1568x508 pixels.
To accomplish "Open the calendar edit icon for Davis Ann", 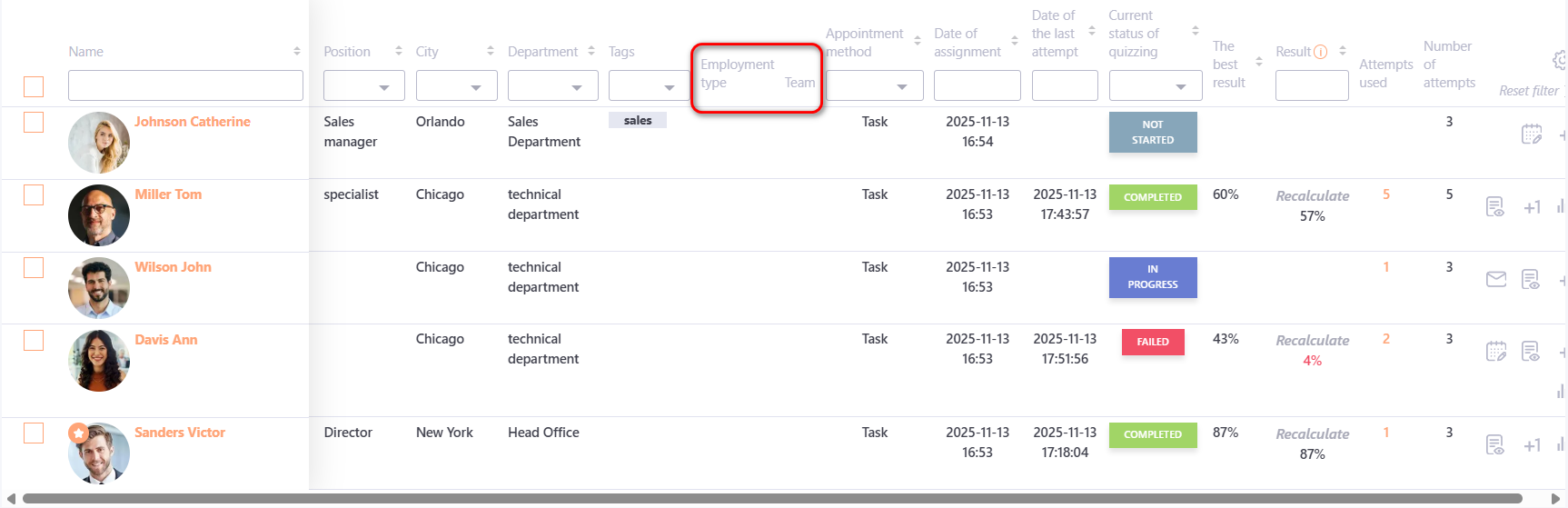I will [x=1495, y=352].
